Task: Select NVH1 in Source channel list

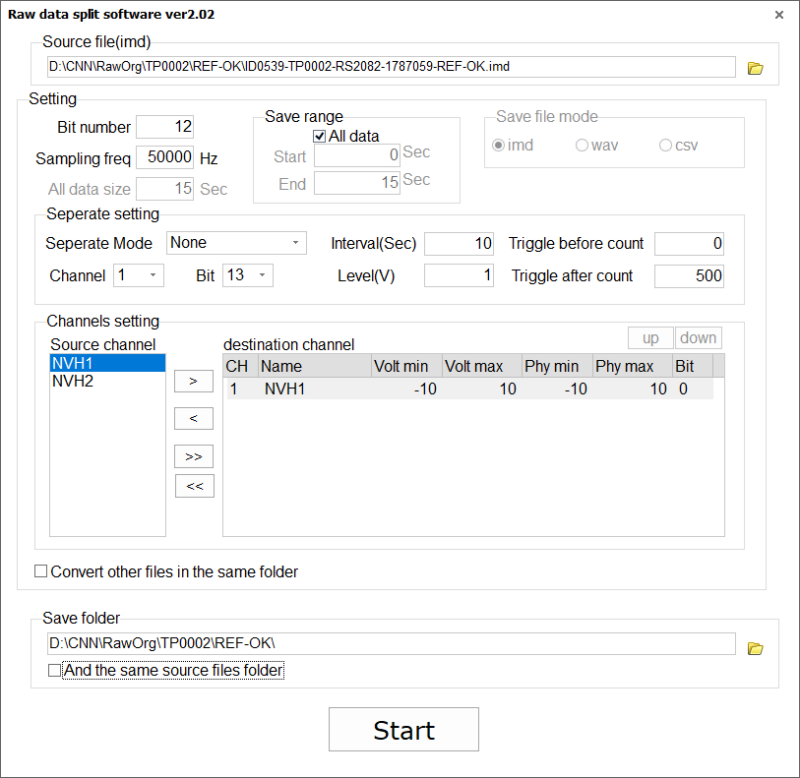Action: [108, 363]
